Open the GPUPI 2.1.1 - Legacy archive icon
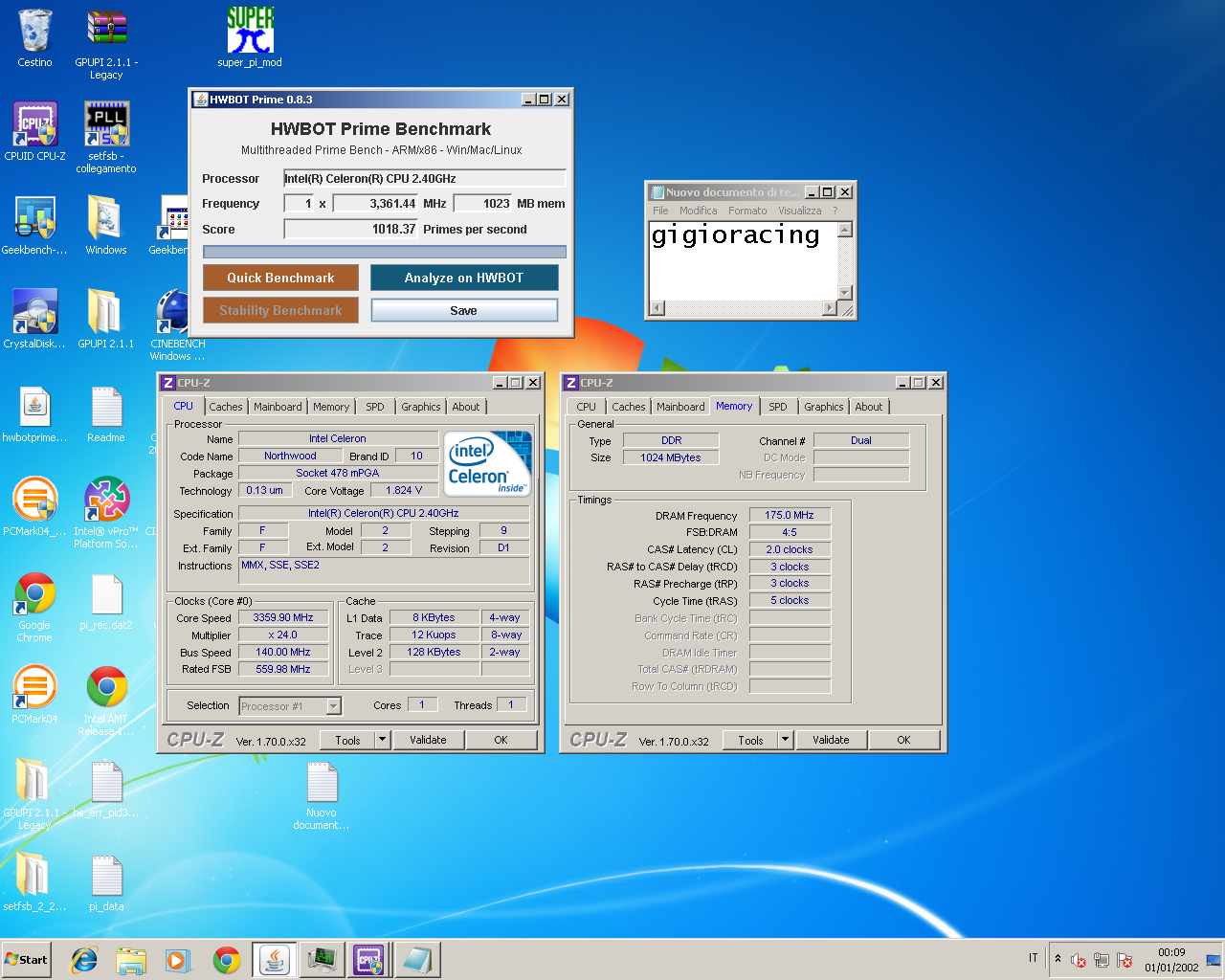The height and width of the screenshot is (980, 1225). pyautogui.click(x=106, y=44)
